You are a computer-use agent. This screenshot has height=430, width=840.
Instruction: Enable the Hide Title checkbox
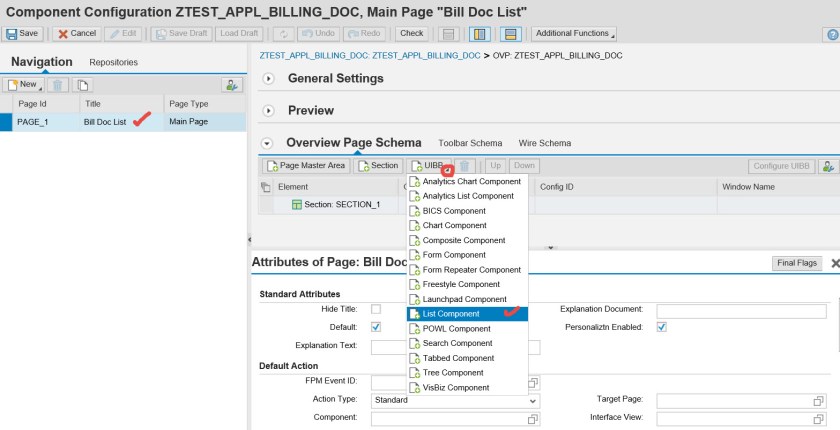click(376, 310)
